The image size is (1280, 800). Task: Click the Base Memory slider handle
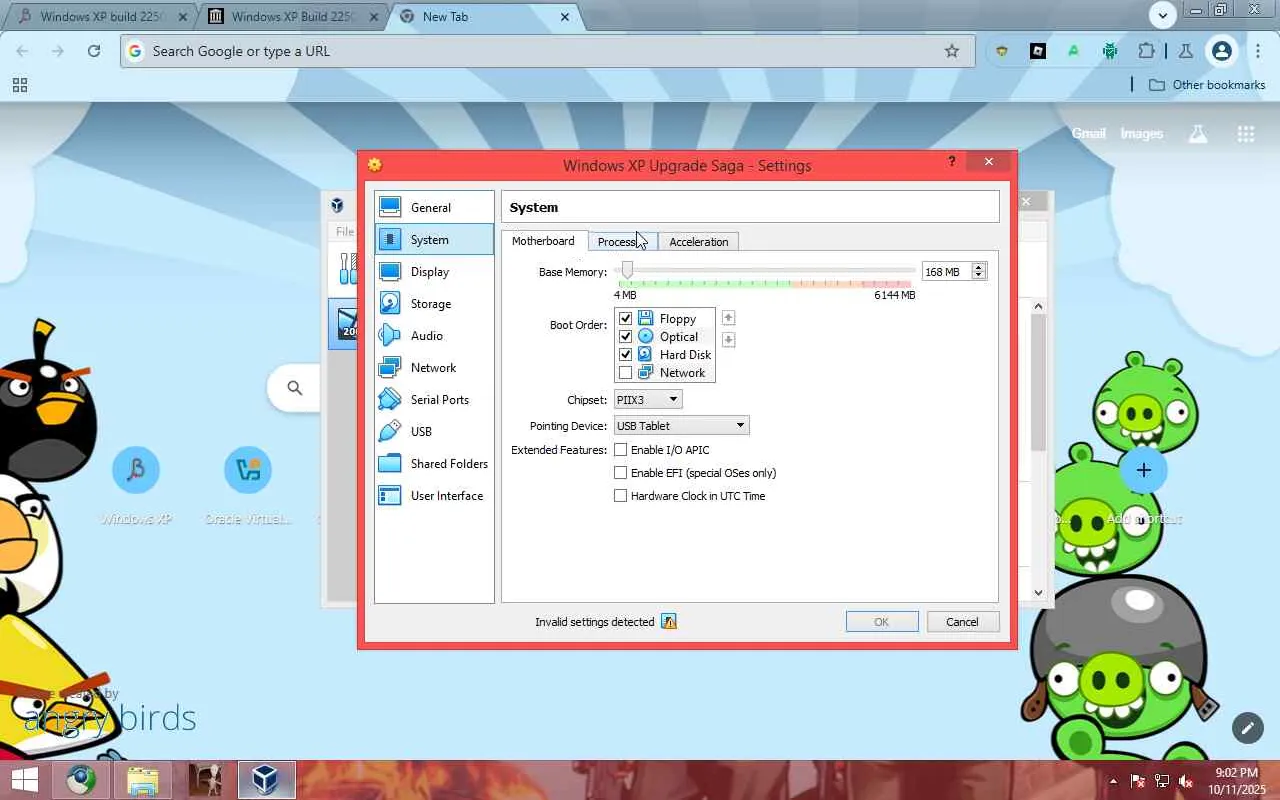[627, 270]
